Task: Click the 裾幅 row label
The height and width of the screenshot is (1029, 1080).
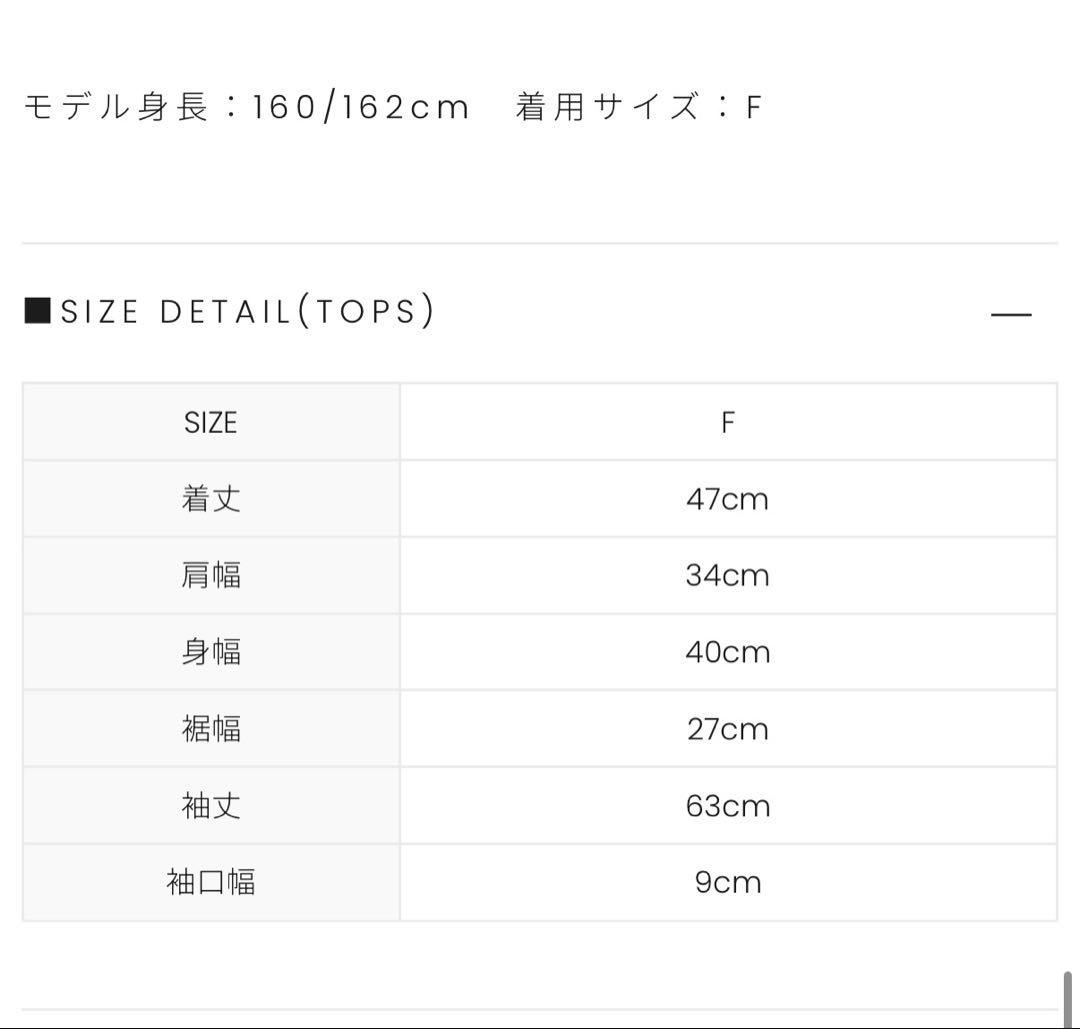Action: 211,729
